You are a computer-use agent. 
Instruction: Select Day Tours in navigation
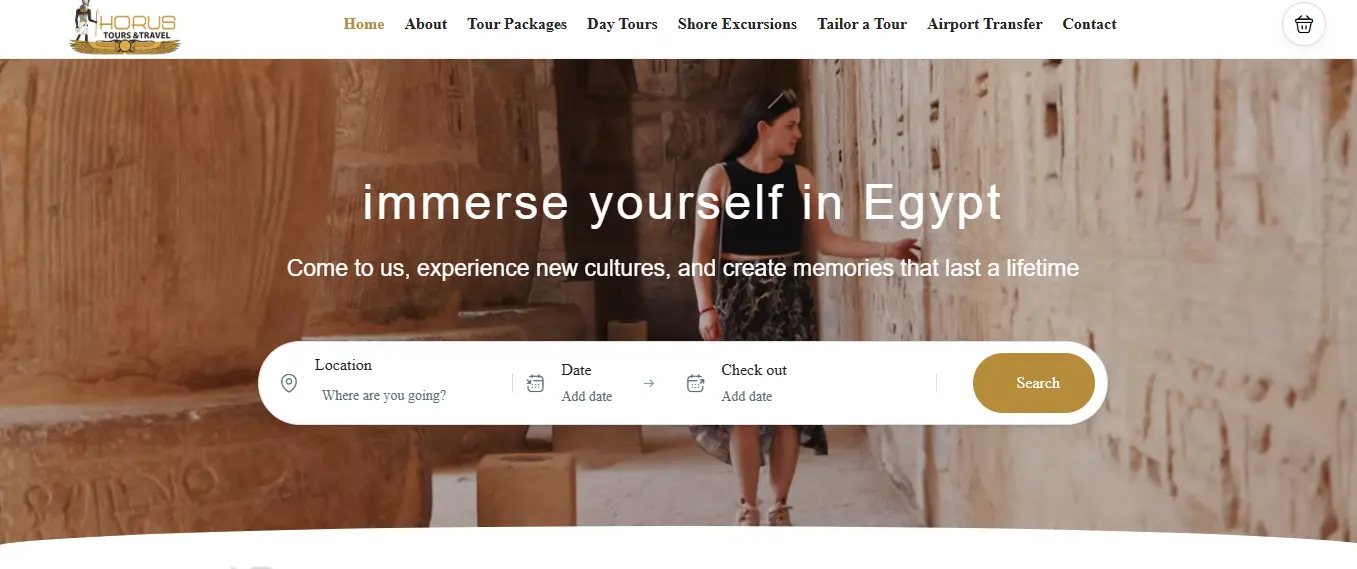[622, 24]
